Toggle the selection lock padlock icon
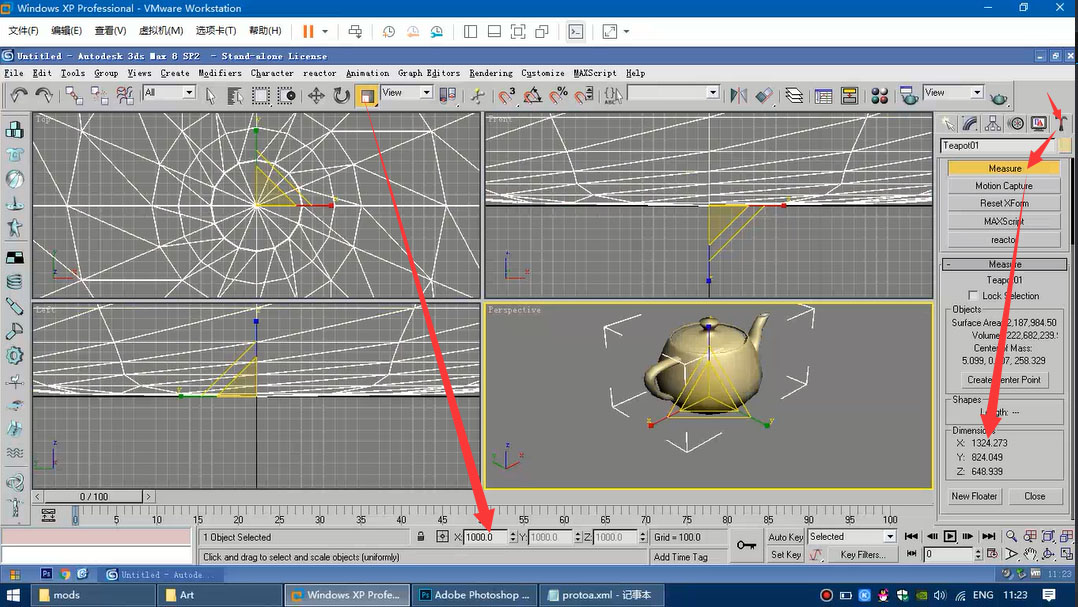The image size is (1078, 607). point(421,536)
